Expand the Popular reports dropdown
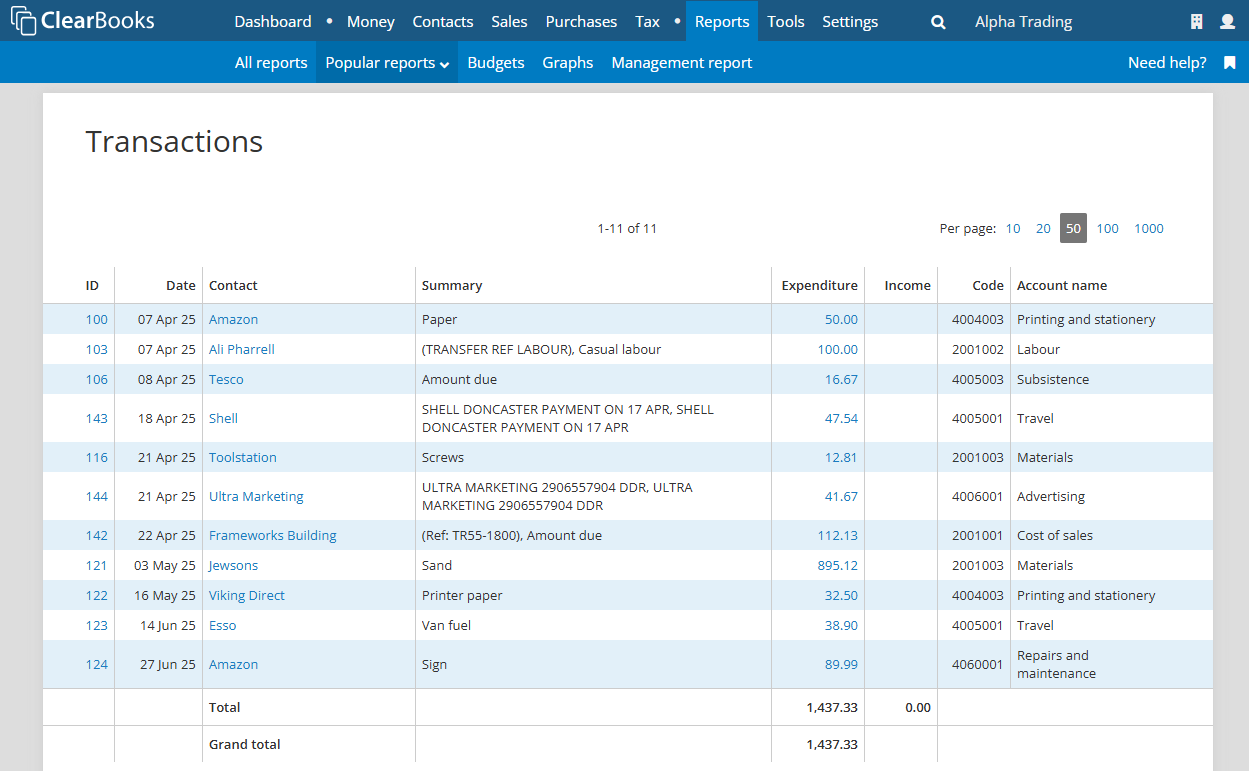Screen dimensions: 1249x771 [x=387, y=62]
